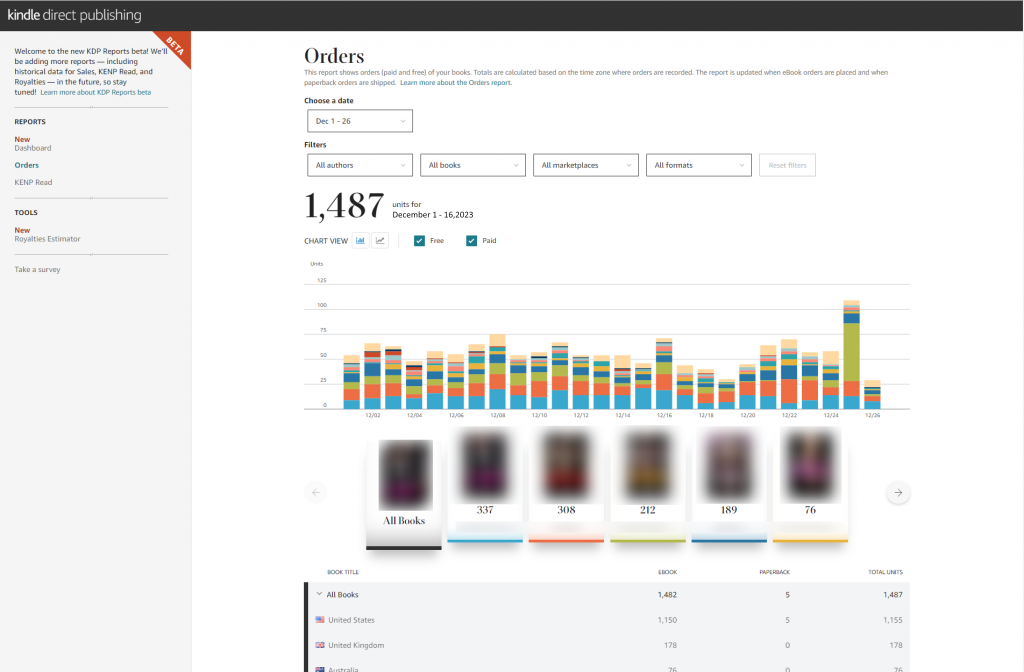Open the Dashboard report in sidebar
1024x672 pixels.
(x=33, y=148)
